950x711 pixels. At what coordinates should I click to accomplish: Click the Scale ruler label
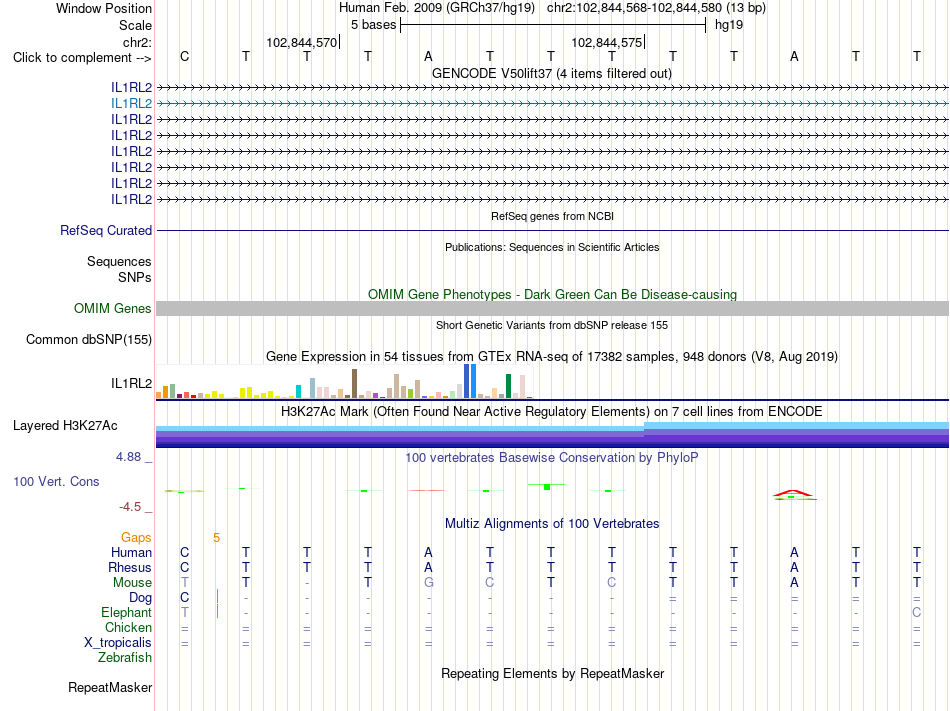[x=135, y=25]
